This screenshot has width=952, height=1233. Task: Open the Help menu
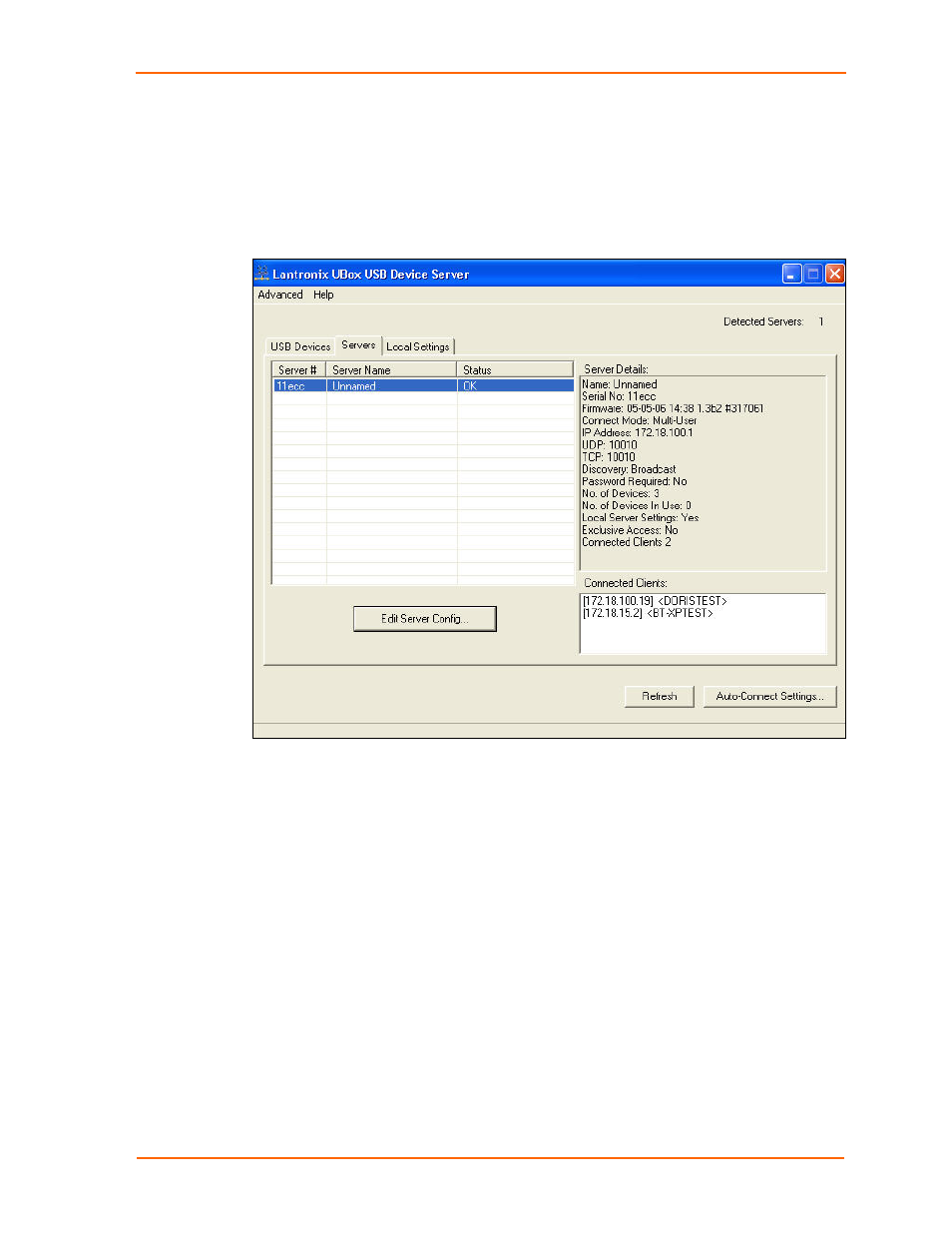[323, 295]
